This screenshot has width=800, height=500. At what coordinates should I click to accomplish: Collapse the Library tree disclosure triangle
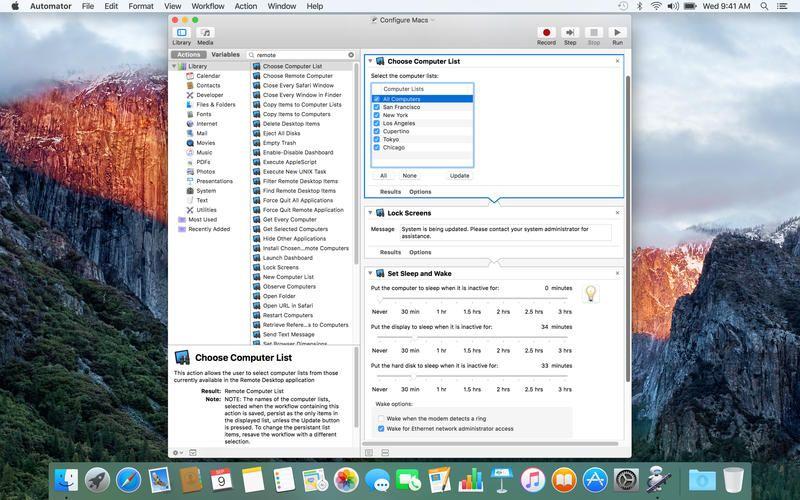(174, 66)
